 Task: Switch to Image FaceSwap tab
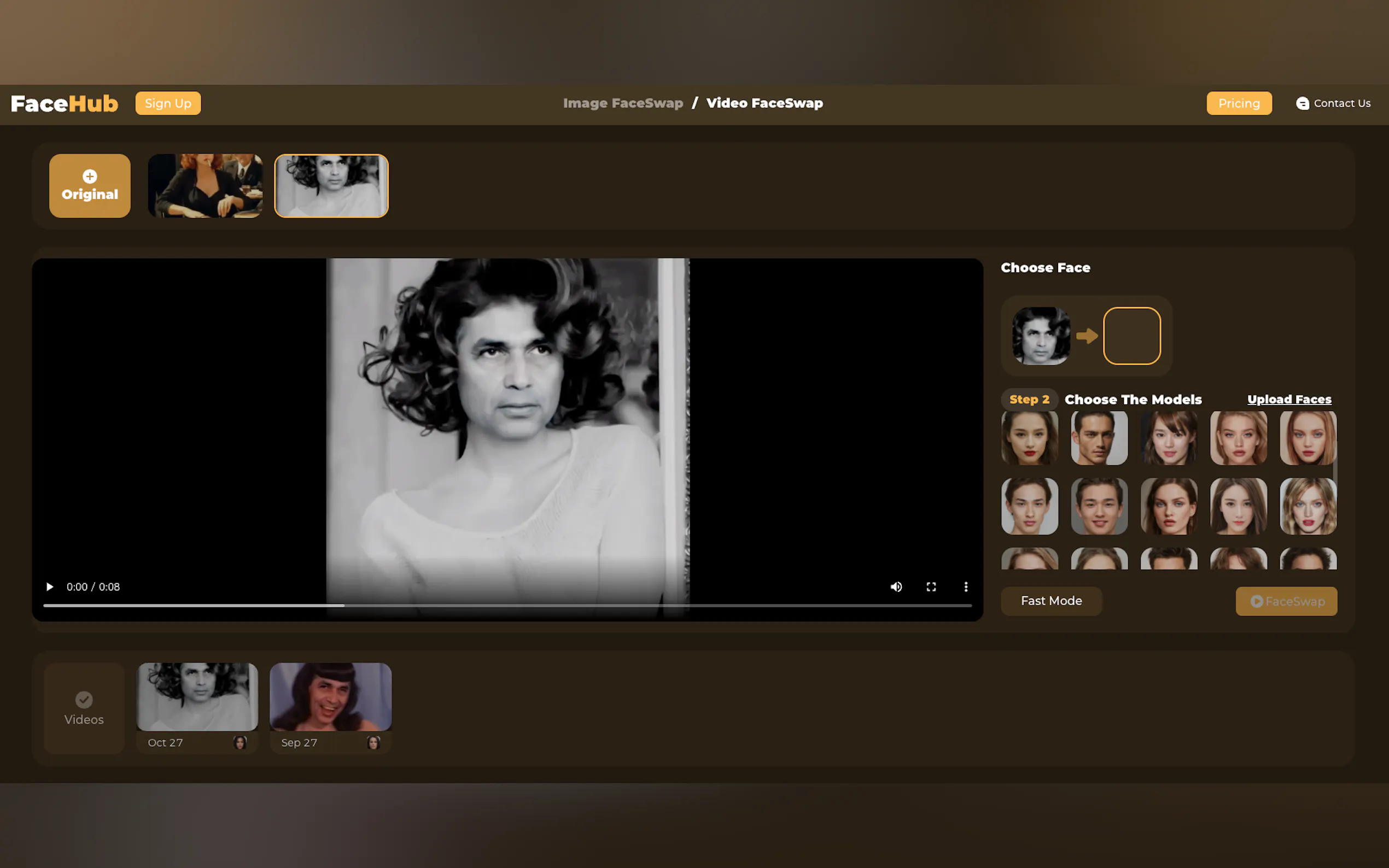(622, 103)
